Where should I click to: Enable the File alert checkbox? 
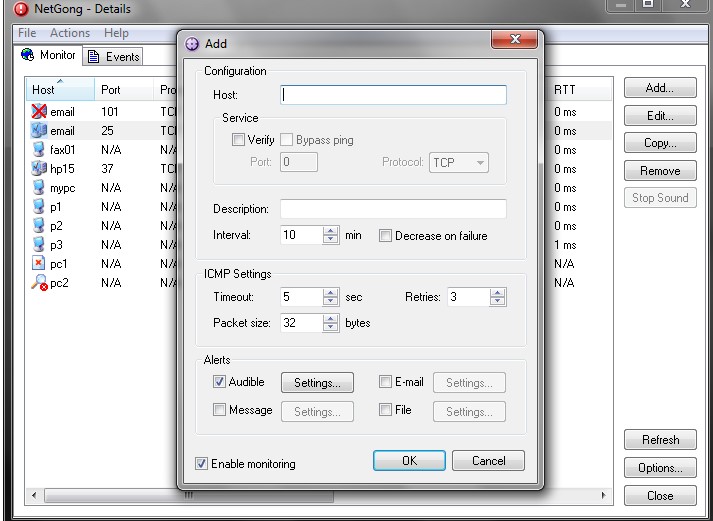(x=385, y=410)
